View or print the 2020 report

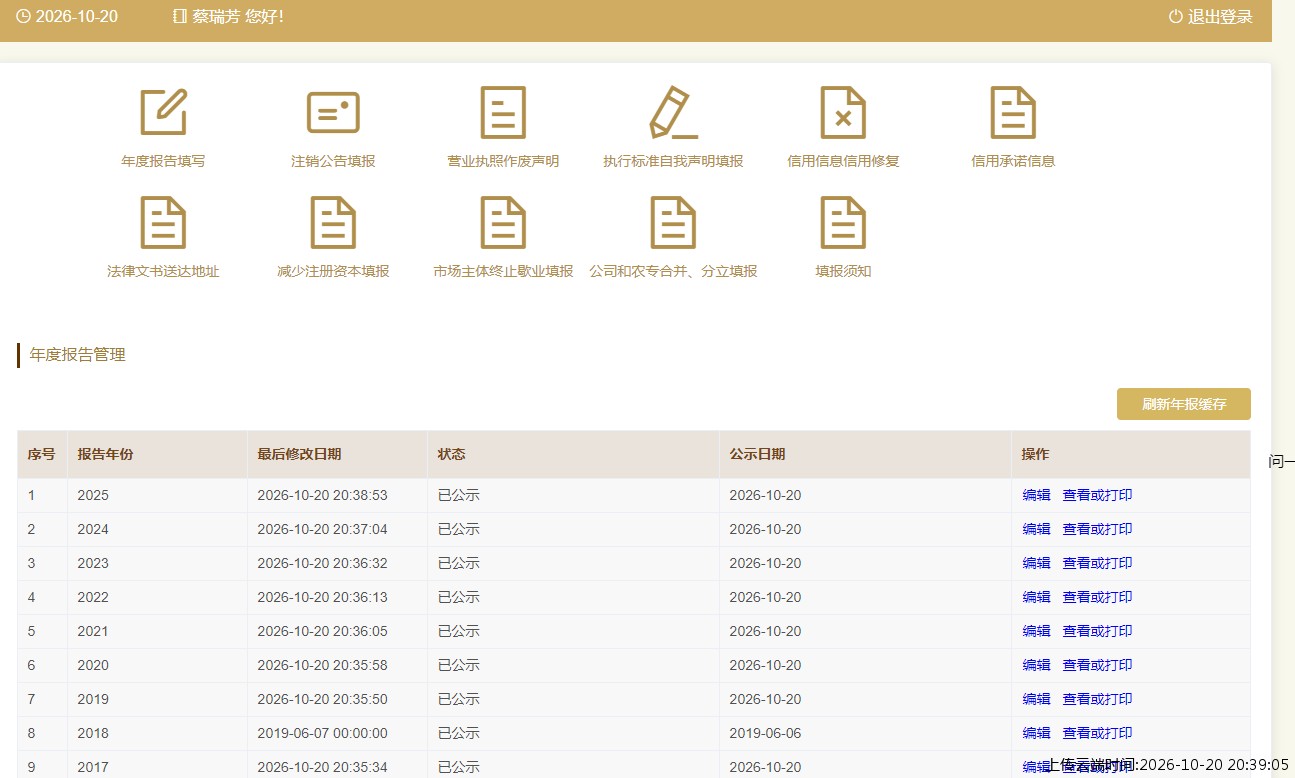point(1097,665)
